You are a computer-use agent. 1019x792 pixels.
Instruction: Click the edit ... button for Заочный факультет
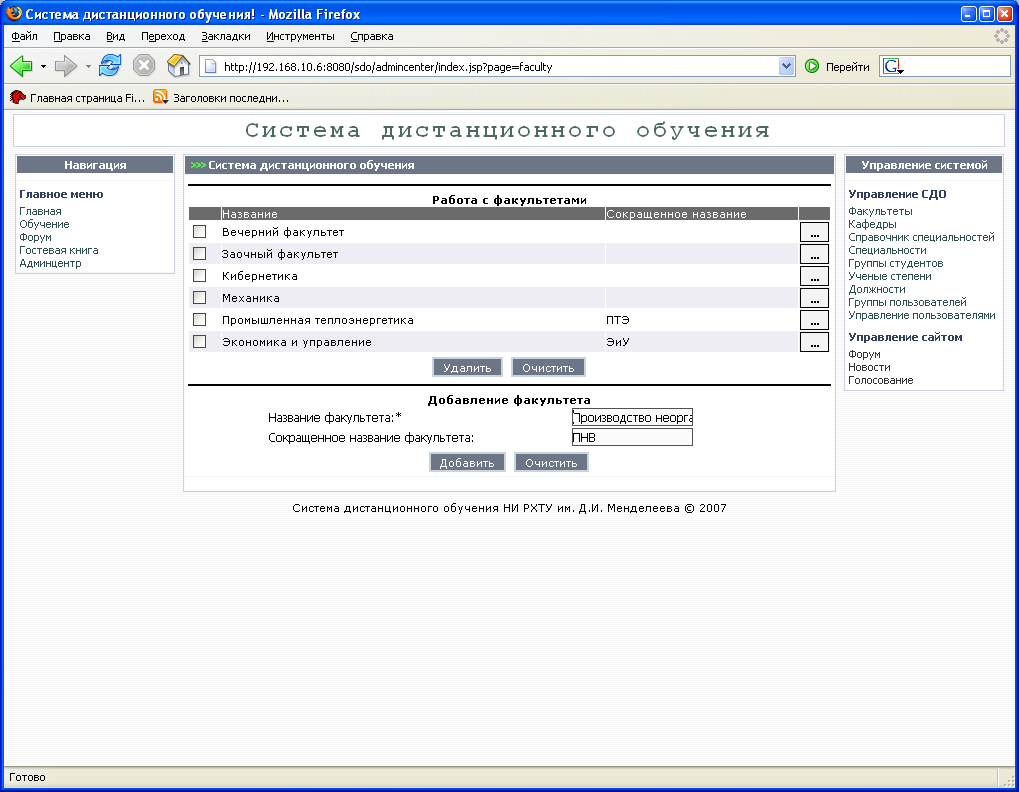coord(814,254)
